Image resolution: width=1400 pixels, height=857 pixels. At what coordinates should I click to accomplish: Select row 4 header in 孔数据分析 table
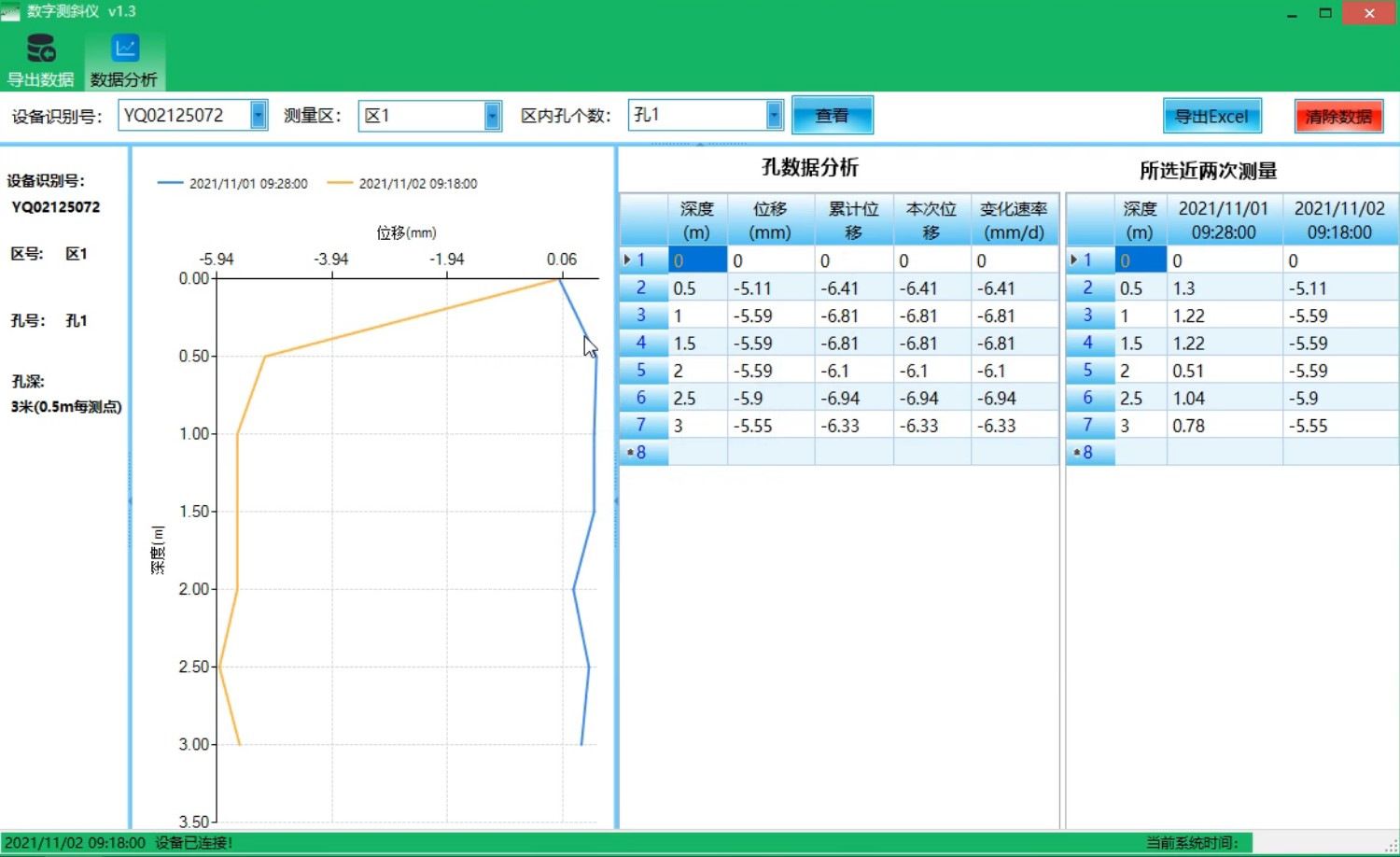(642, 343)
